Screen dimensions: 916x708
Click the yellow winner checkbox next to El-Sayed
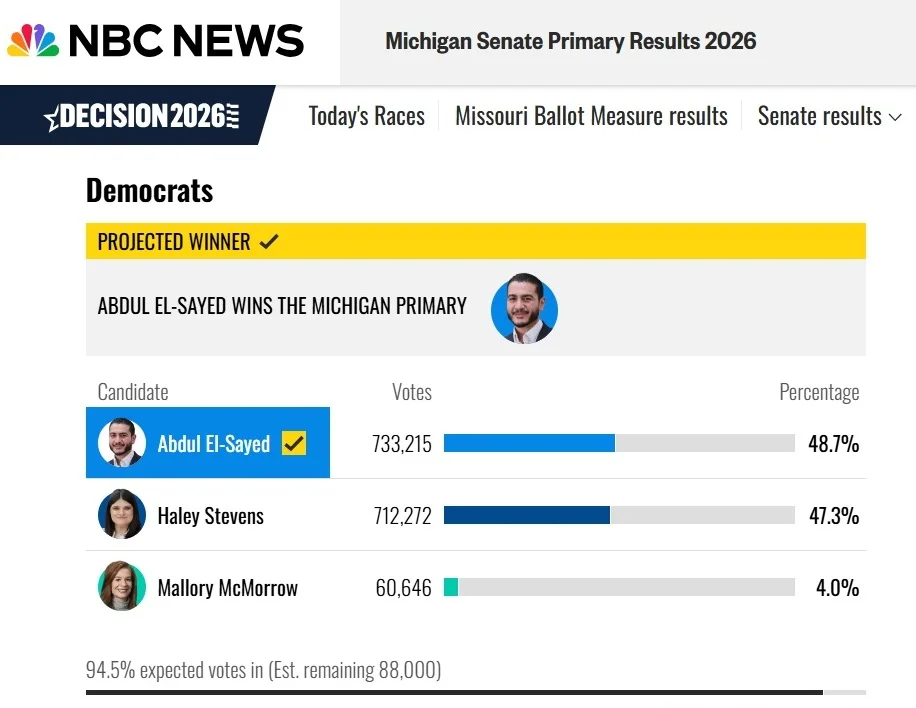click(x=294, y=443)
